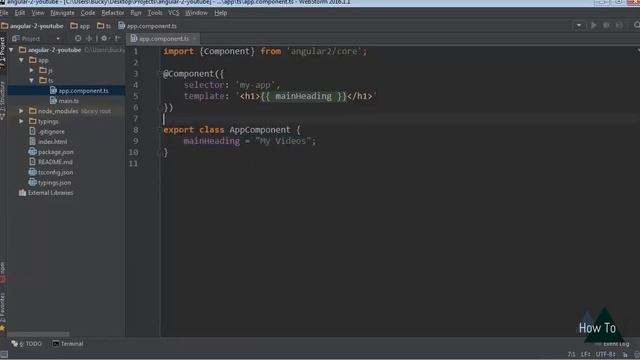The image size is (640, 360).
Task: Open the Project panel settings gear
Action: click(104, 38)
